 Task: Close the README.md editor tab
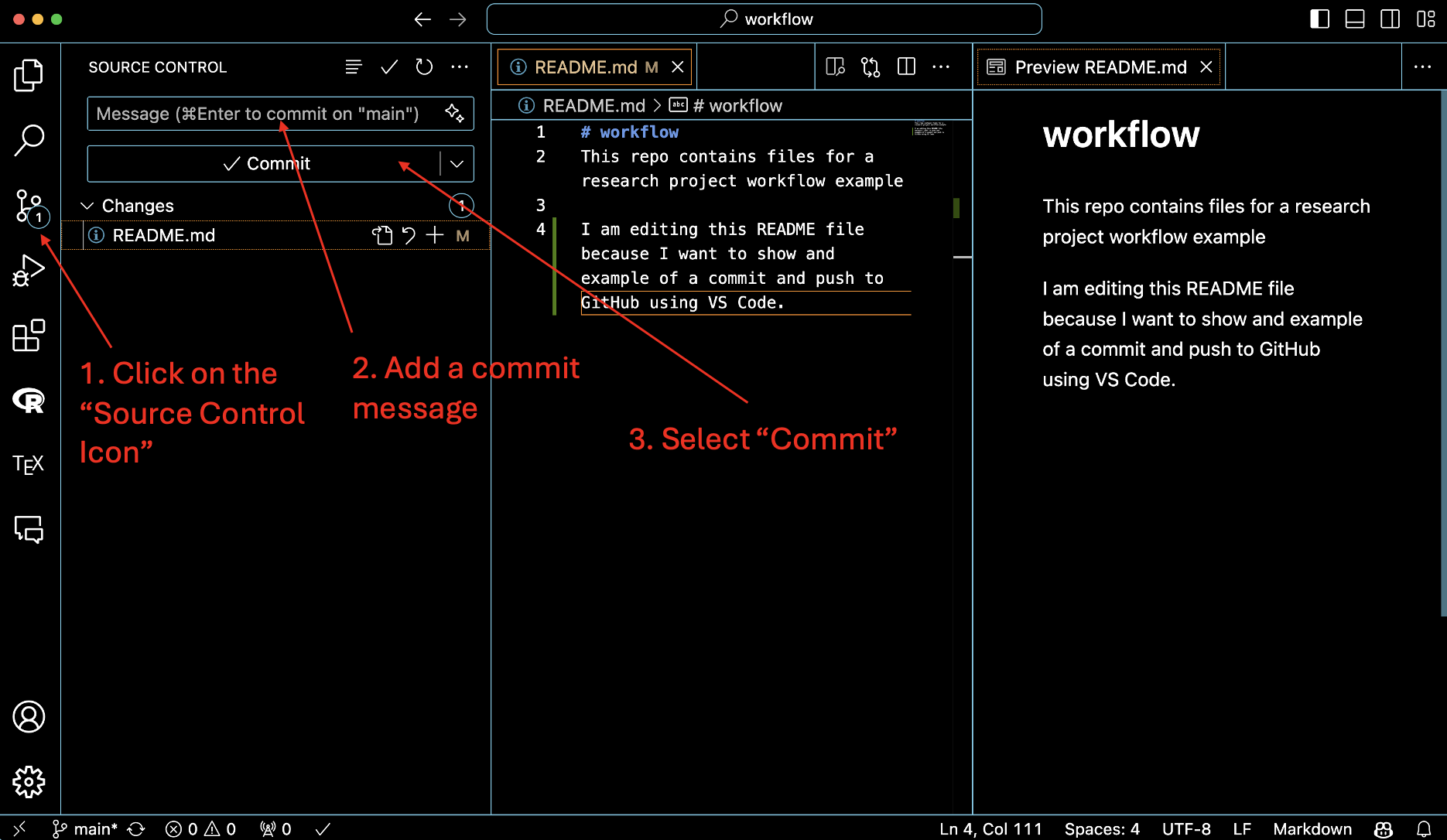point(678,67)
